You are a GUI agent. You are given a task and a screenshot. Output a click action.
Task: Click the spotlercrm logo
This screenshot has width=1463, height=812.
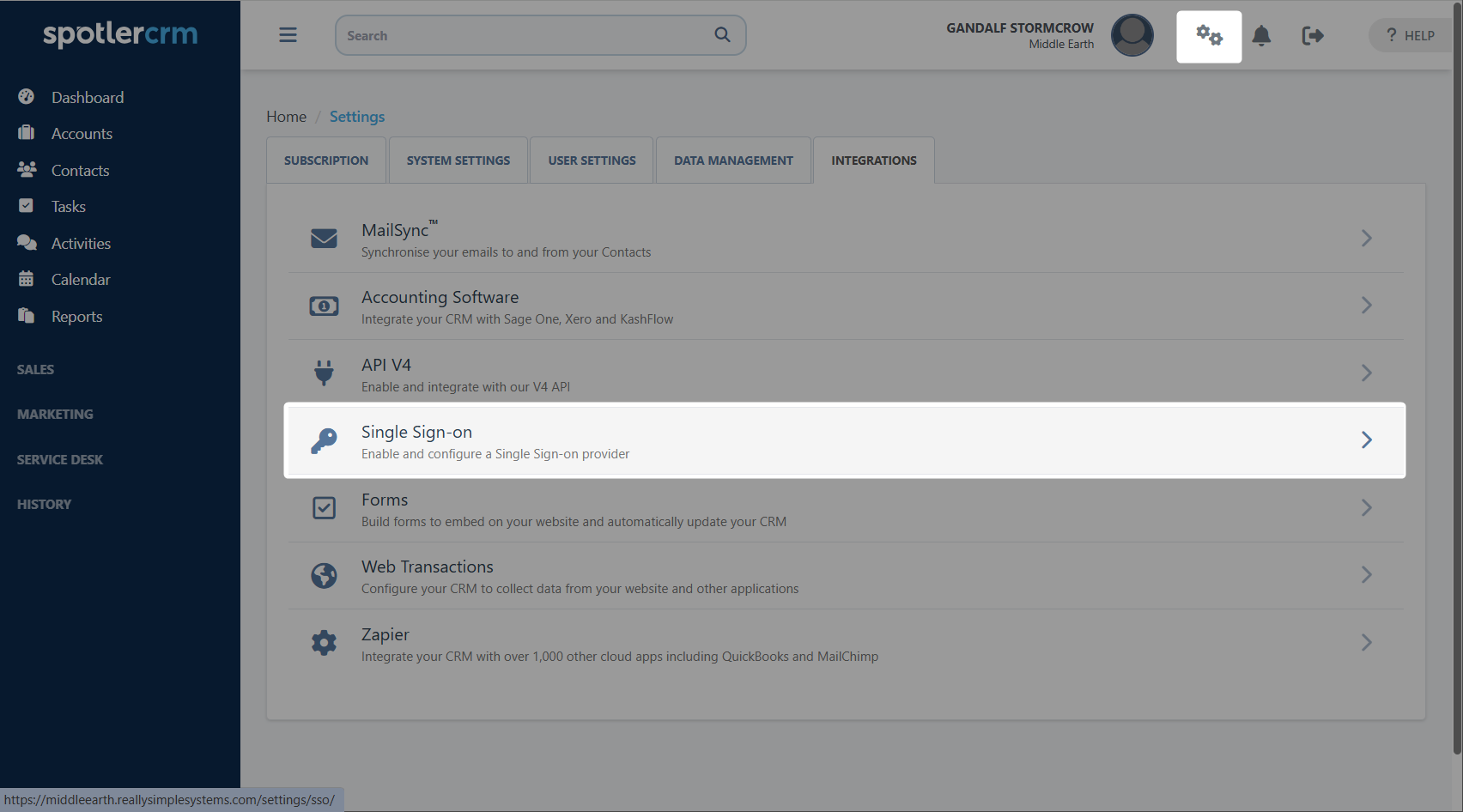[x=120, y=34]
